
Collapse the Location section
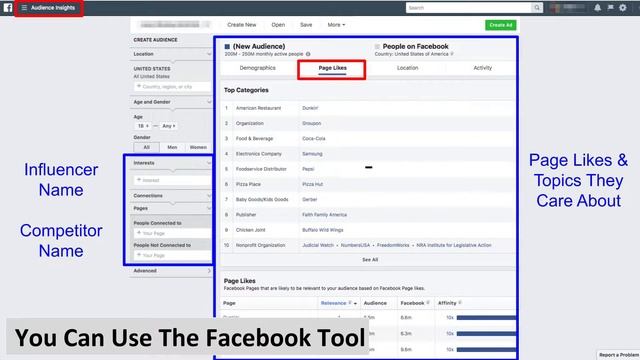(x=209, y=54)
